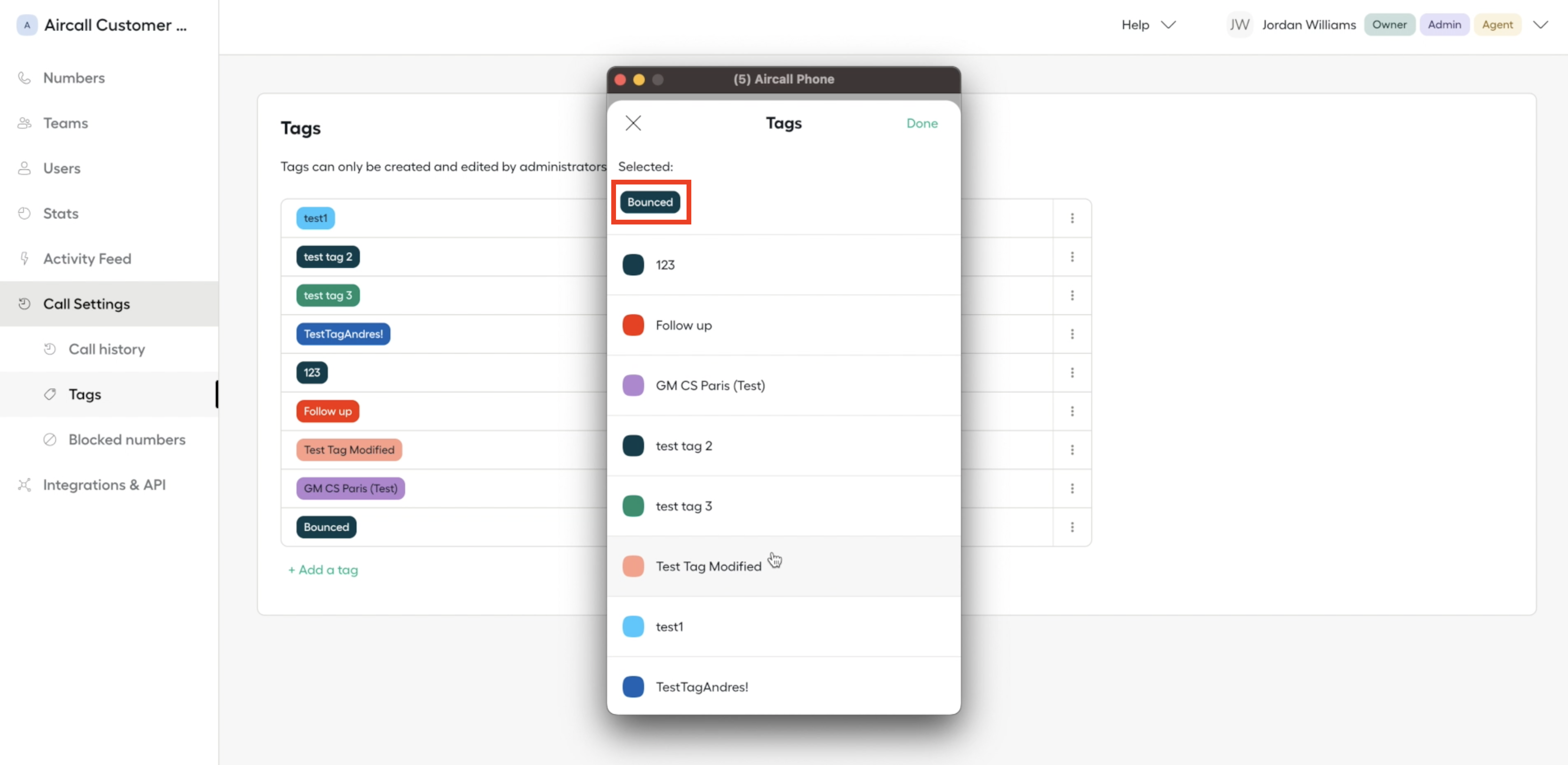Open options menu for 123 tag row
Screen dimensions: 1568x765
click(1072, 373)
